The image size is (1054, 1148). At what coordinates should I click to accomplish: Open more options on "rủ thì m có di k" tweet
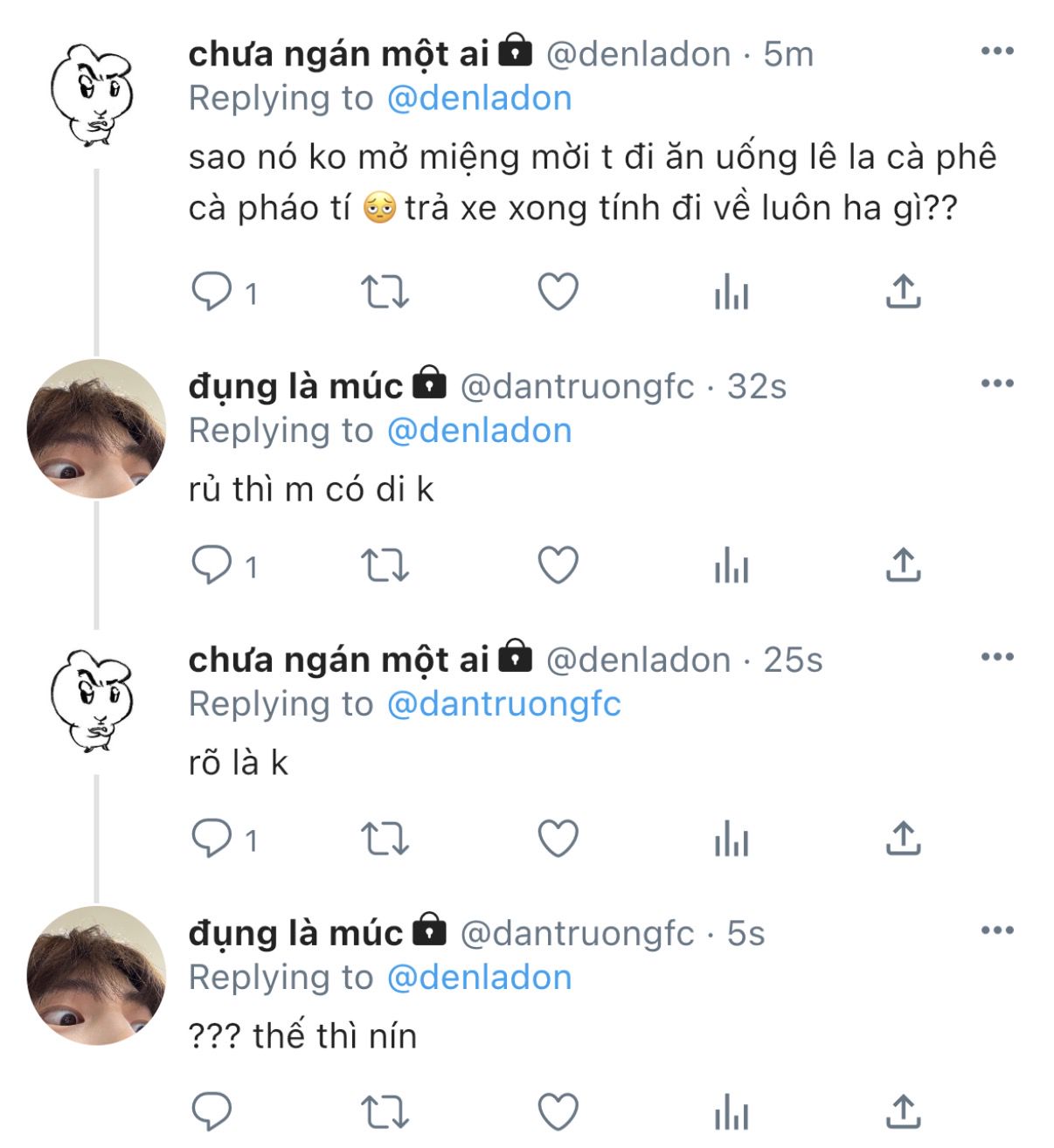(997, 384)
